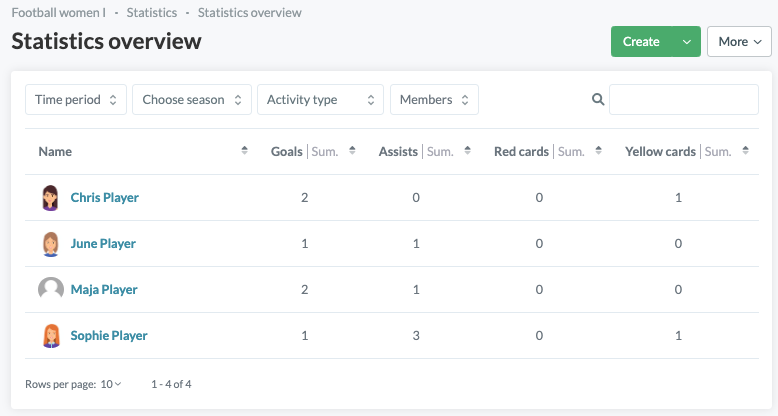The width and height of the screenshot is (778, 416).
Task: Open the More menu
Action: click(739, 42)
